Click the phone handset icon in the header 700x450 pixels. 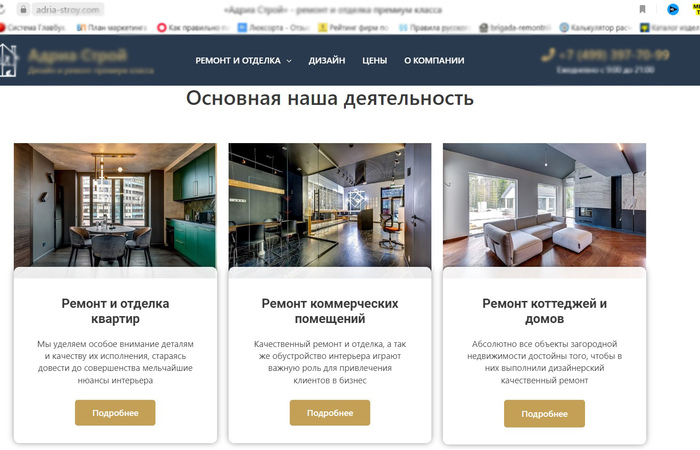548,55
